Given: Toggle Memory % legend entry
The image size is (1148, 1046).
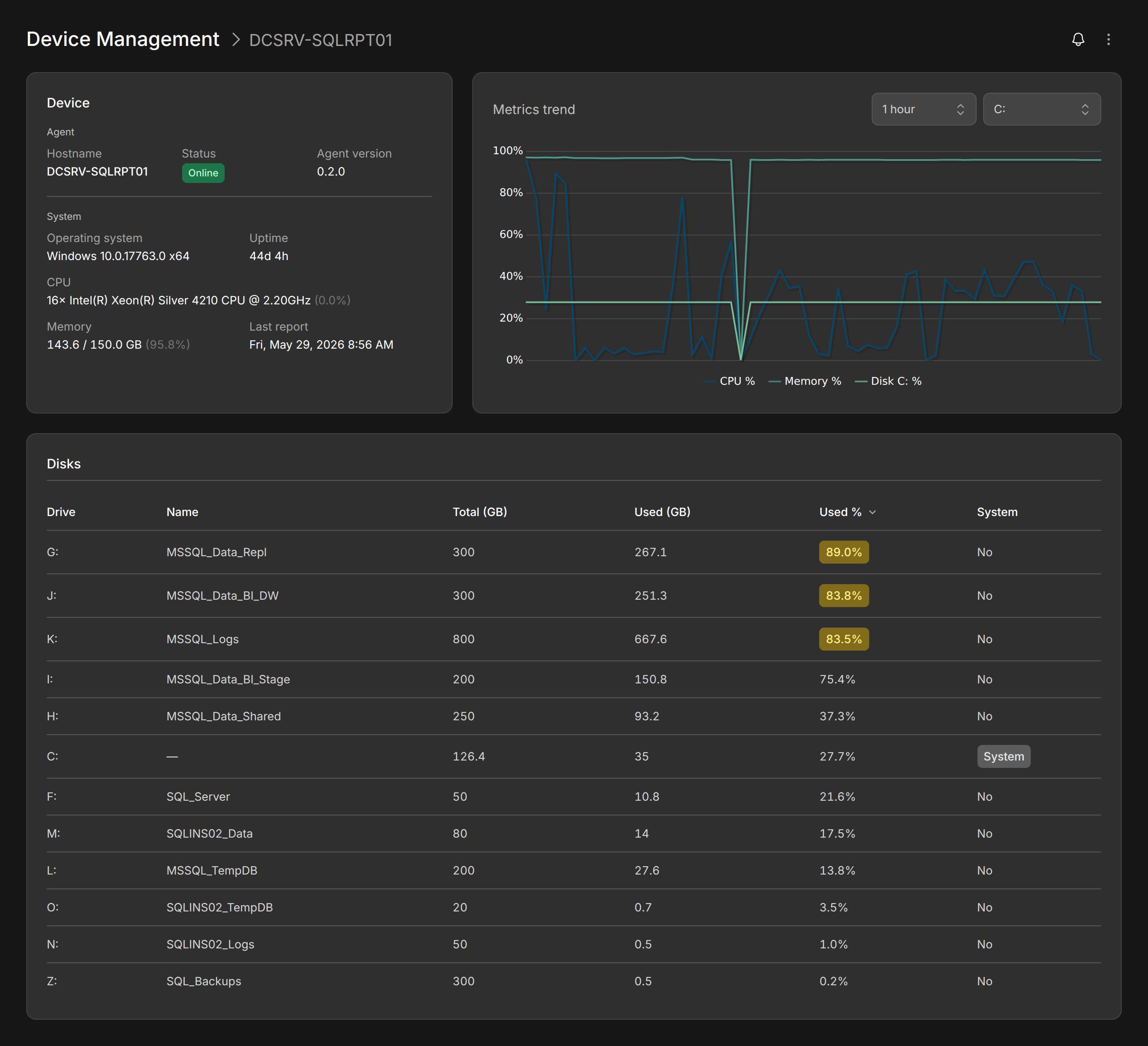Looking at the screenshot, I should 804,381.
